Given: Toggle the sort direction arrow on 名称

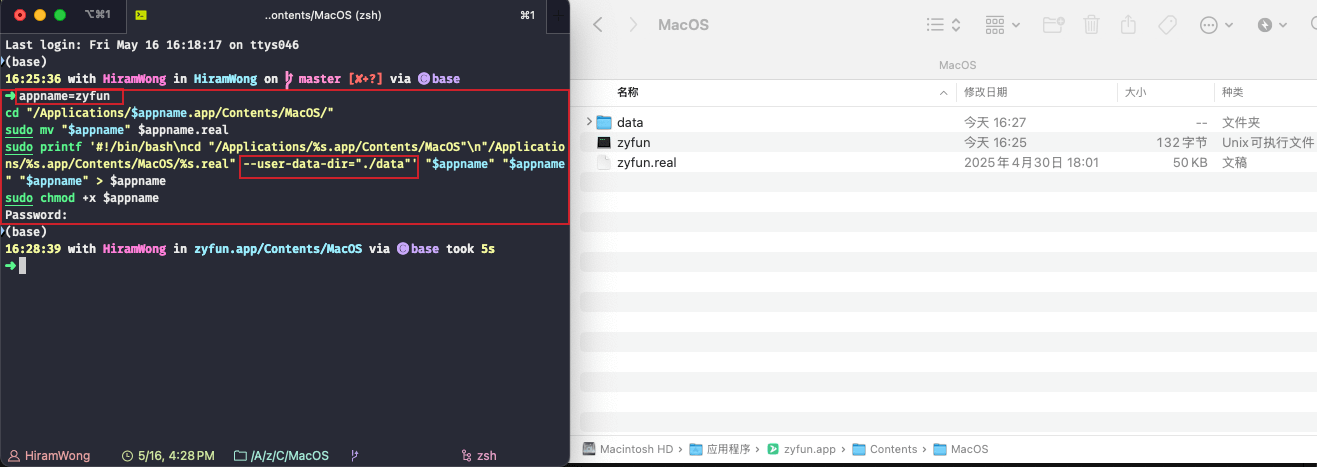Looking at the screenshot, I should [x=945, y=92].
